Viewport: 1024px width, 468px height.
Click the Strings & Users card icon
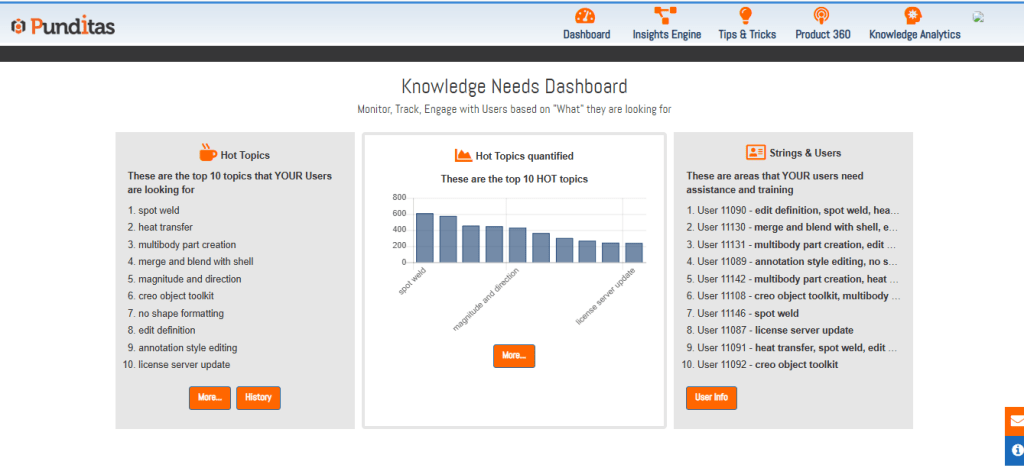click(755, 153)
